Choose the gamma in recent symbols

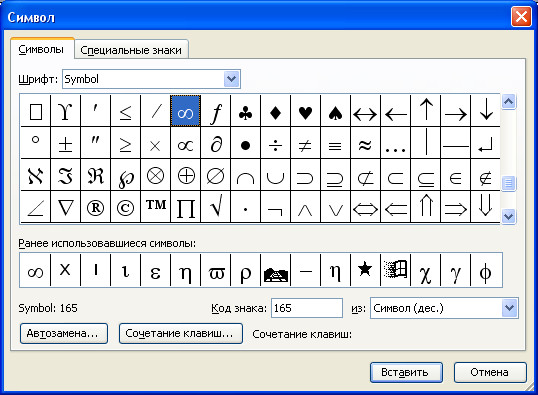(x=456, y=270)
